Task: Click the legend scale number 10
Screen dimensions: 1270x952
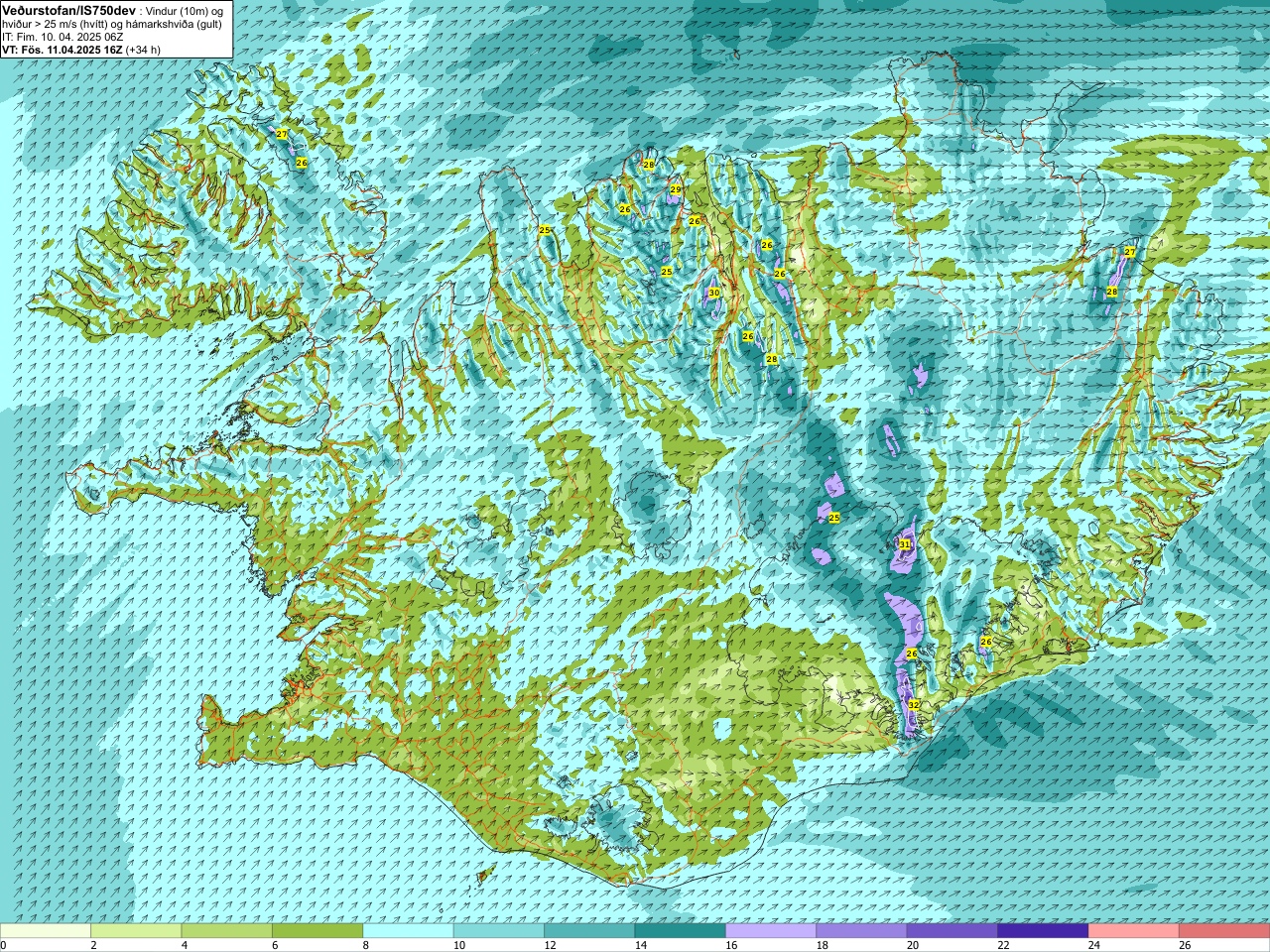Action: tap(458, 945)
